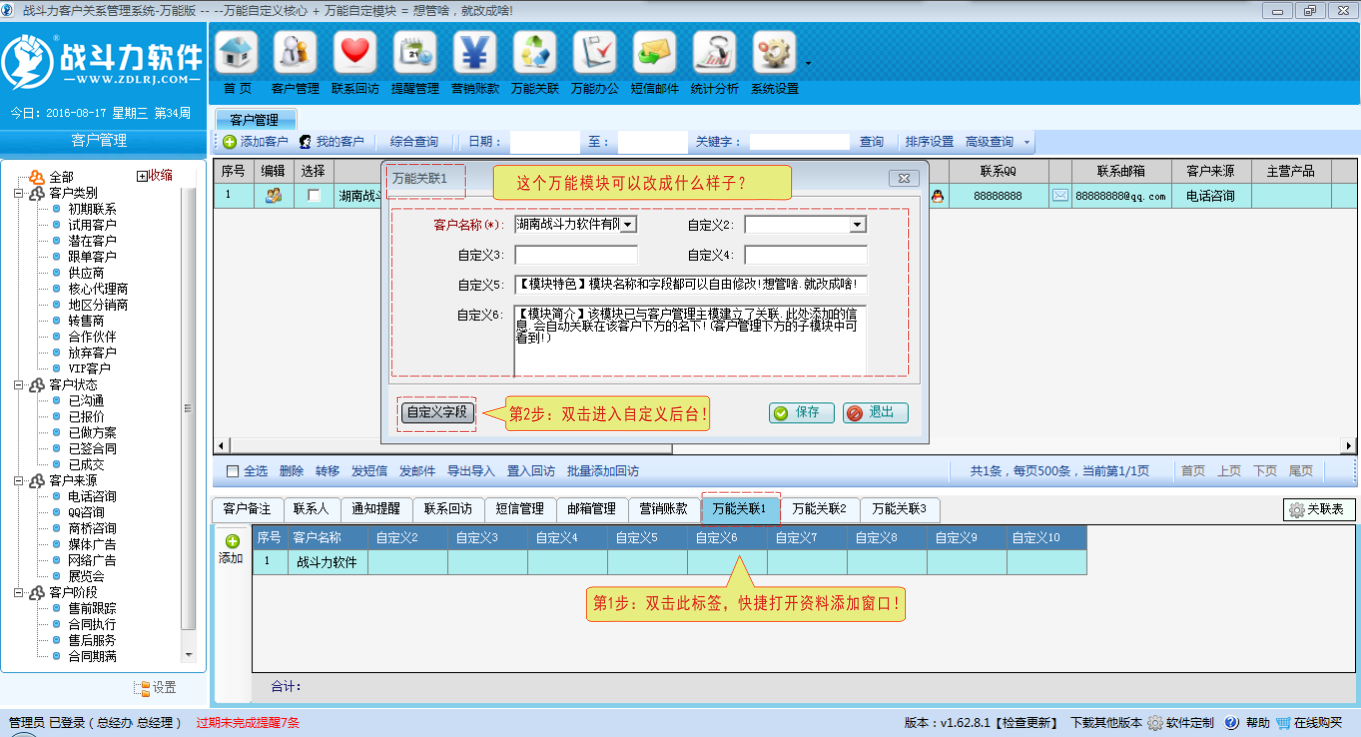This screenshot has height=737, width=1361.
Task: Select VIP客户 in tree
Action: [89, 369]
